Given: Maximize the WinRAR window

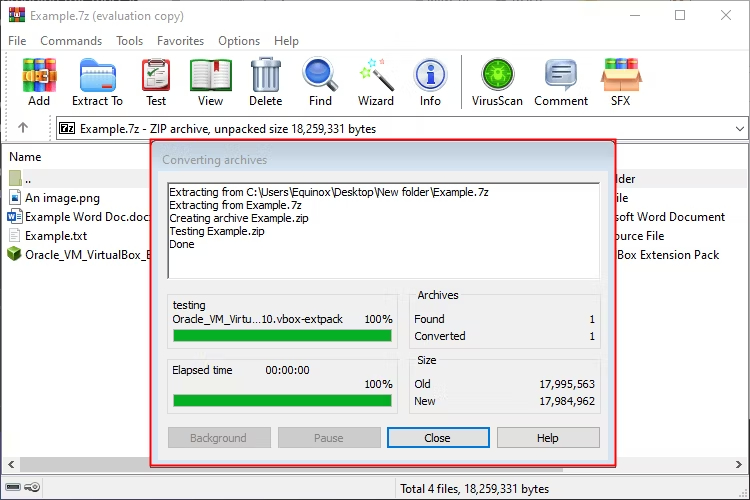Looking at the screenshot, I should (x=680, y=15).
